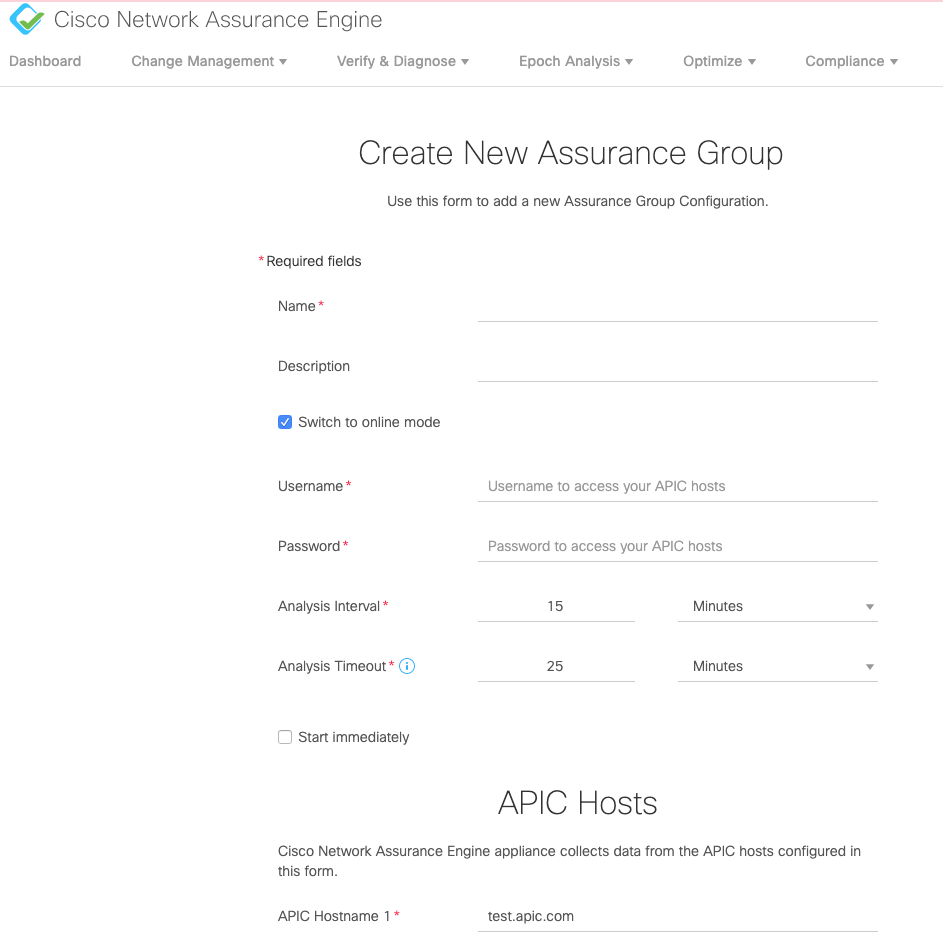Click the Username field for APIC hosts
Viewport: 943px width, 952px height.
coord(677,486)
